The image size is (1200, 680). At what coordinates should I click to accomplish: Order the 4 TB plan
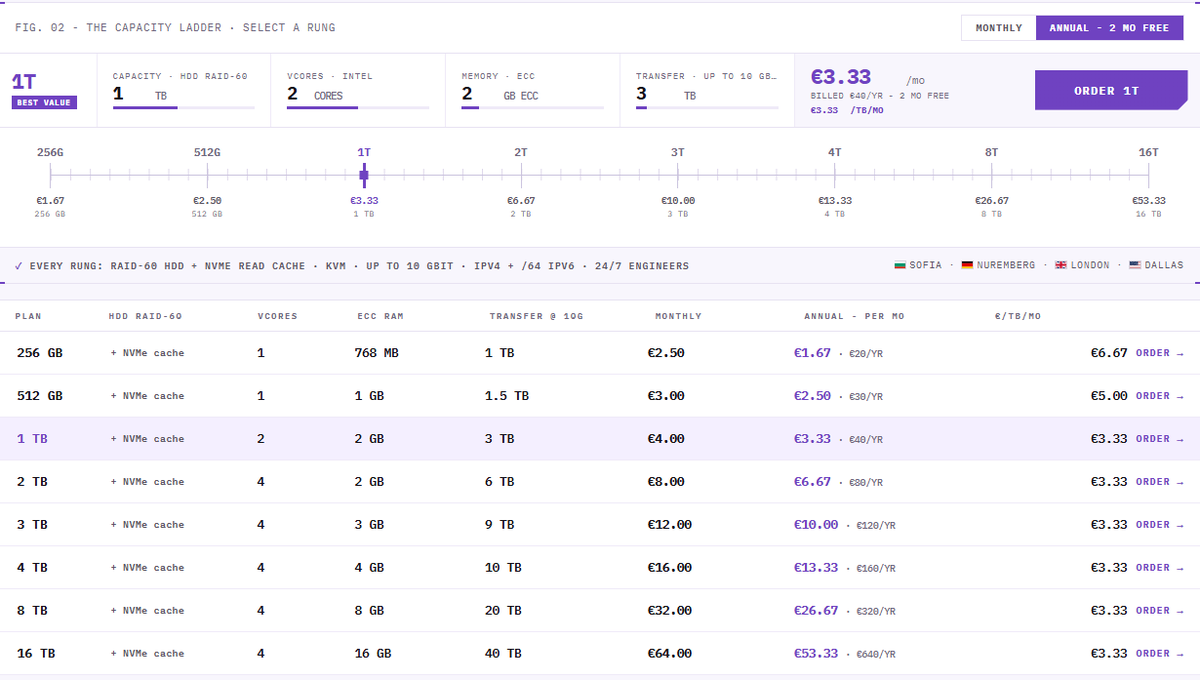point(1159,568)
